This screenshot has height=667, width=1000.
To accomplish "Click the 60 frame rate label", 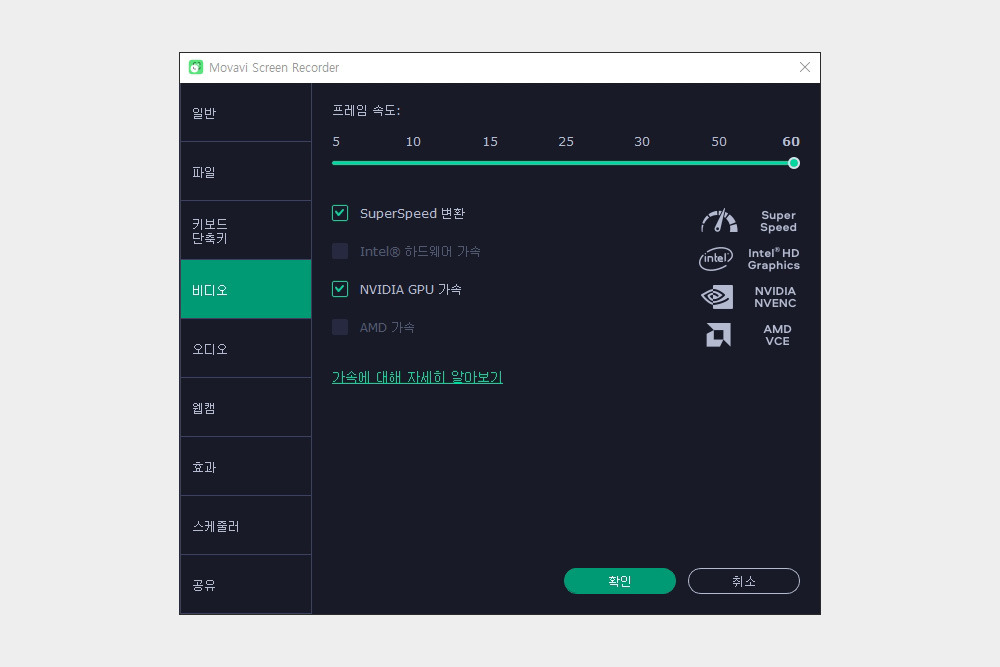I will (791, 142).
